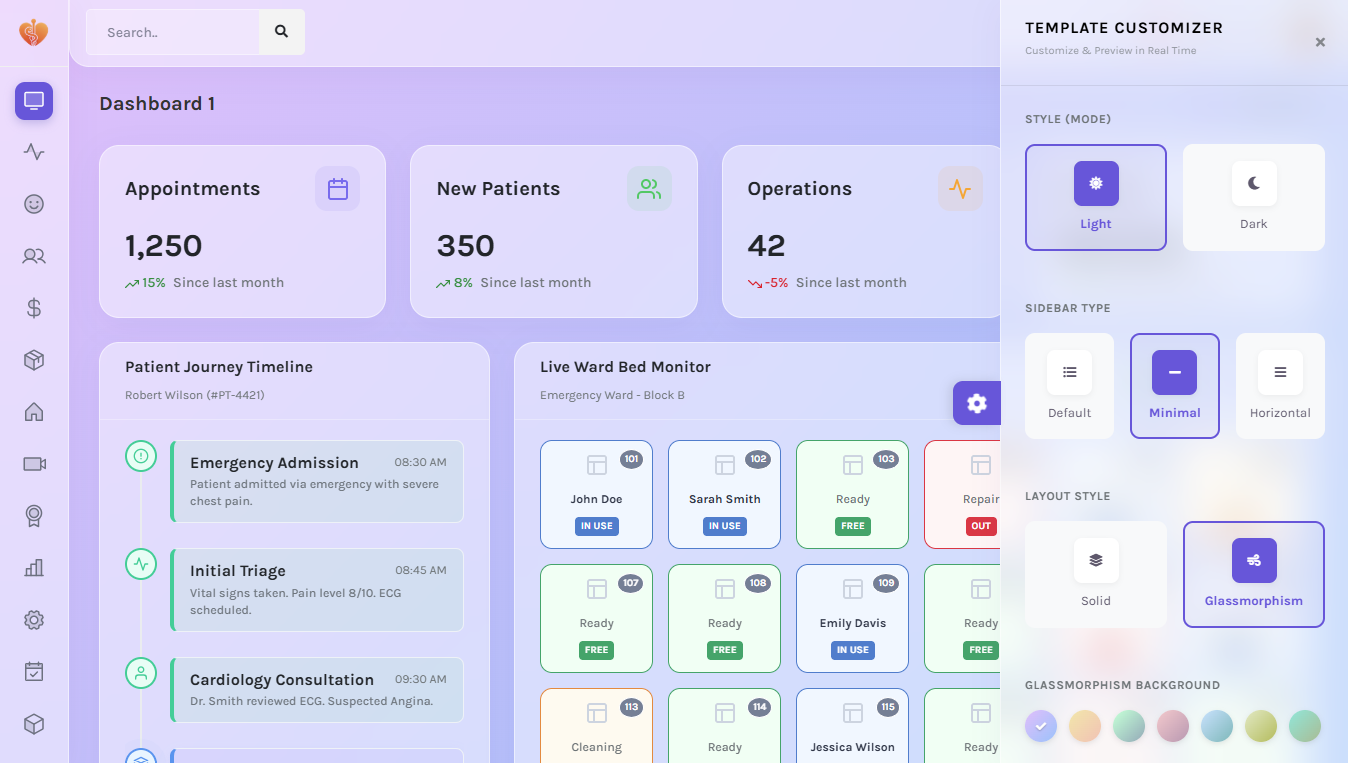Open bed 103 Ready card
The image size is (1348, 763).
pyautogui.click(x=853, y=495)
